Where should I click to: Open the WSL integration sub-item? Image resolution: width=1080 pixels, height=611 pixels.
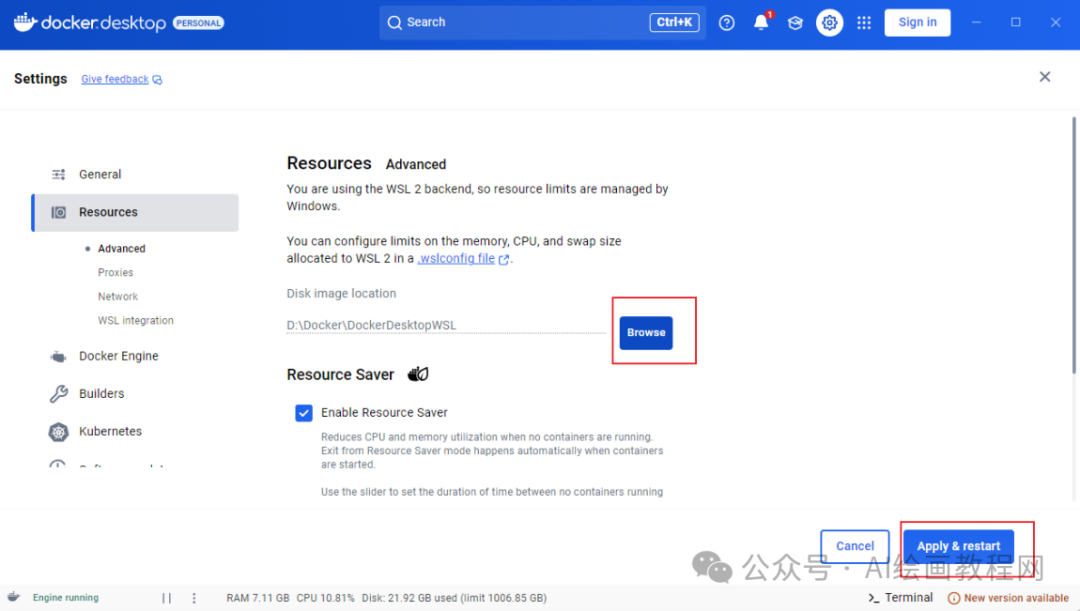(136, 320)
